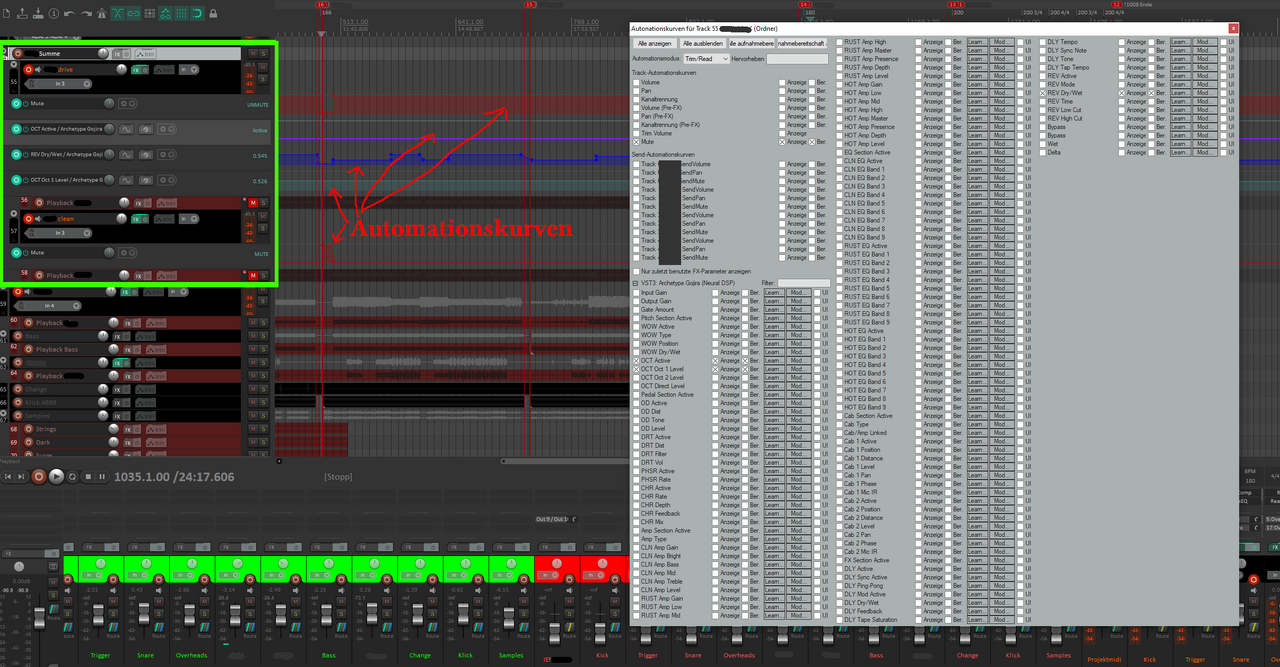1280x667 pixels.
Task: Click the waveform shape icon on OCT Active envelope
Action: 126,129
